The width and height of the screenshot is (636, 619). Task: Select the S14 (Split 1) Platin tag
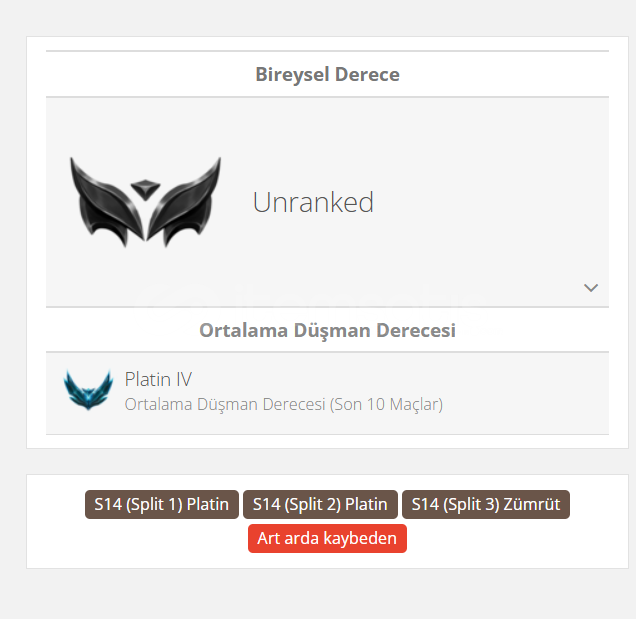coord(162,504)
